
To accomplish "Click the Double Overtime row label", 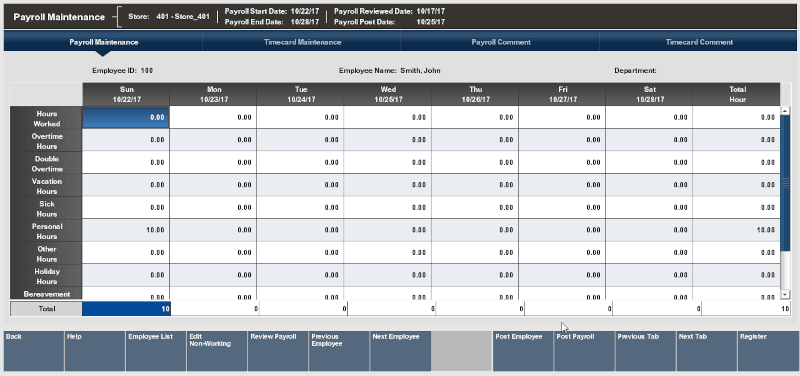I will click(x=46, y=163).
